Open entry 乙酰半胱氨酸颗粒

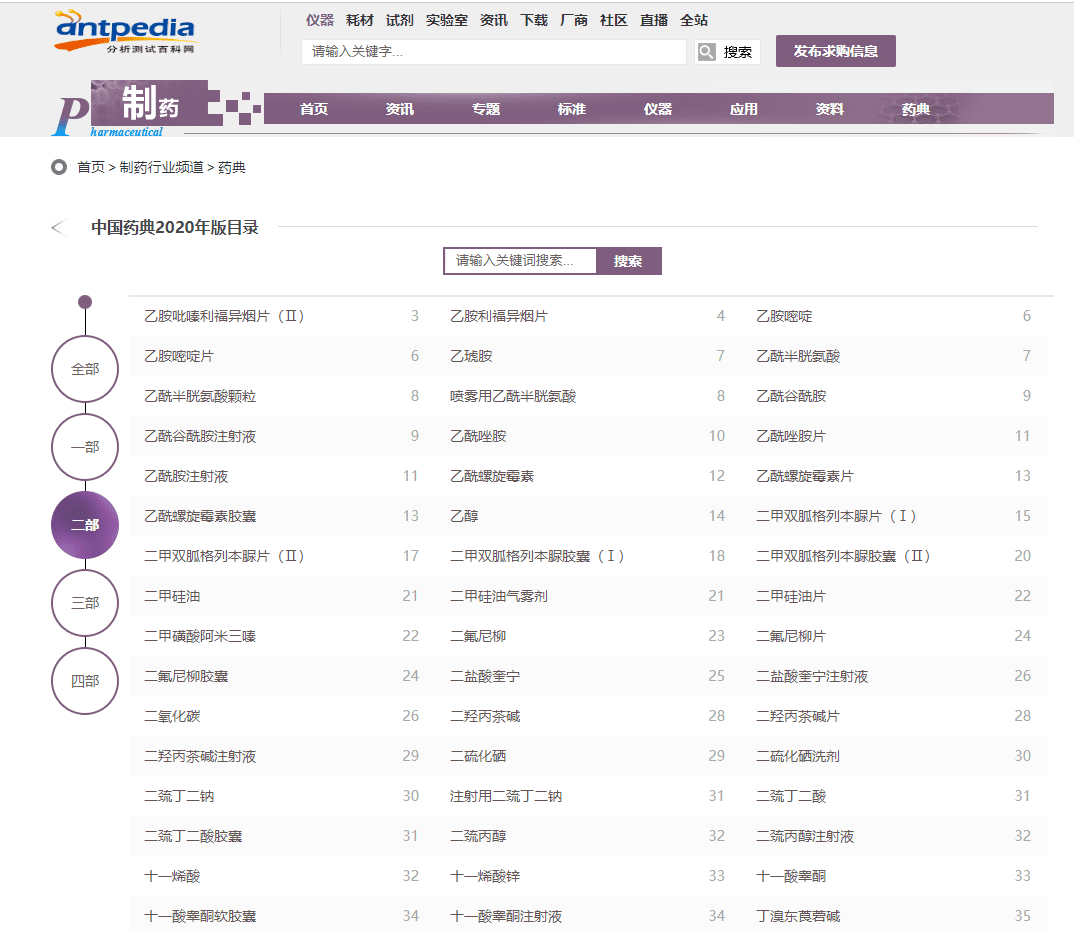[x=200, y=396]
